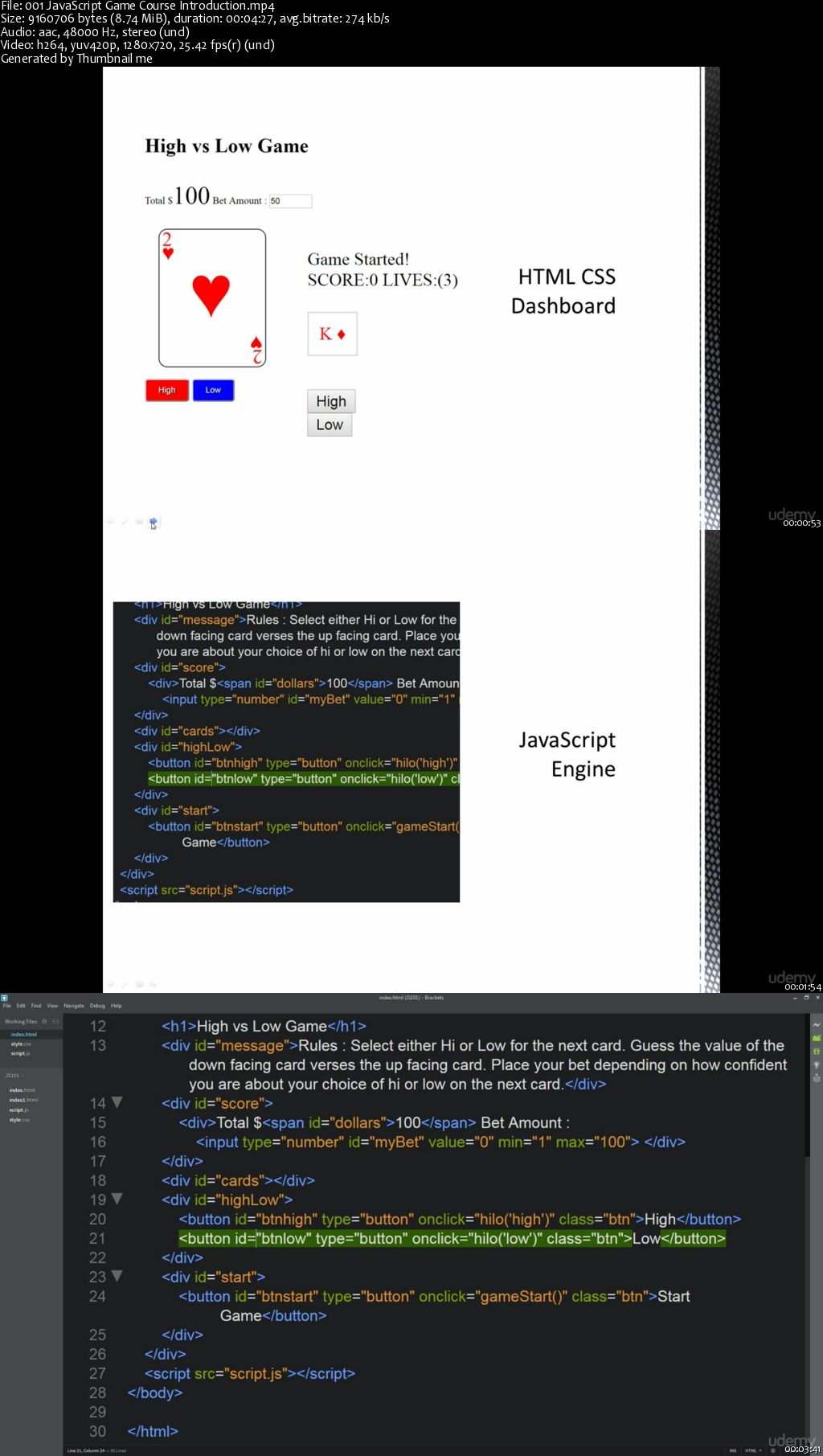This screenshot has width=823, height=1456.
Task: Open the Edit menu in Brackets
Action: pyautogui.click(x=21, y=1006)
